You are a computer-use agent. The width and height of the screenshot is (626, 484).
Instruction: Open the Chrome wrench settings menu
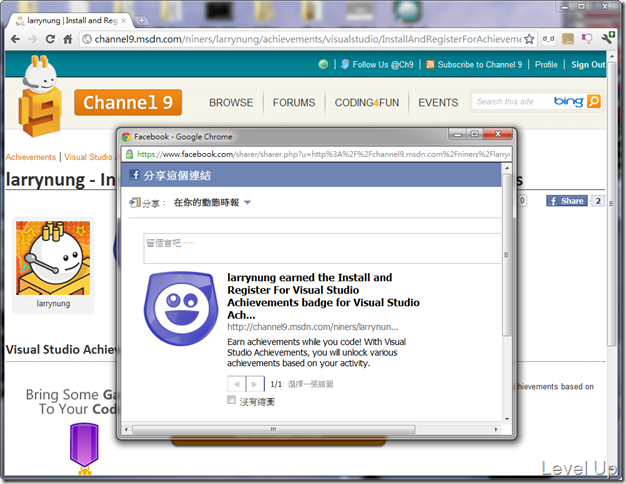point(607,38)
